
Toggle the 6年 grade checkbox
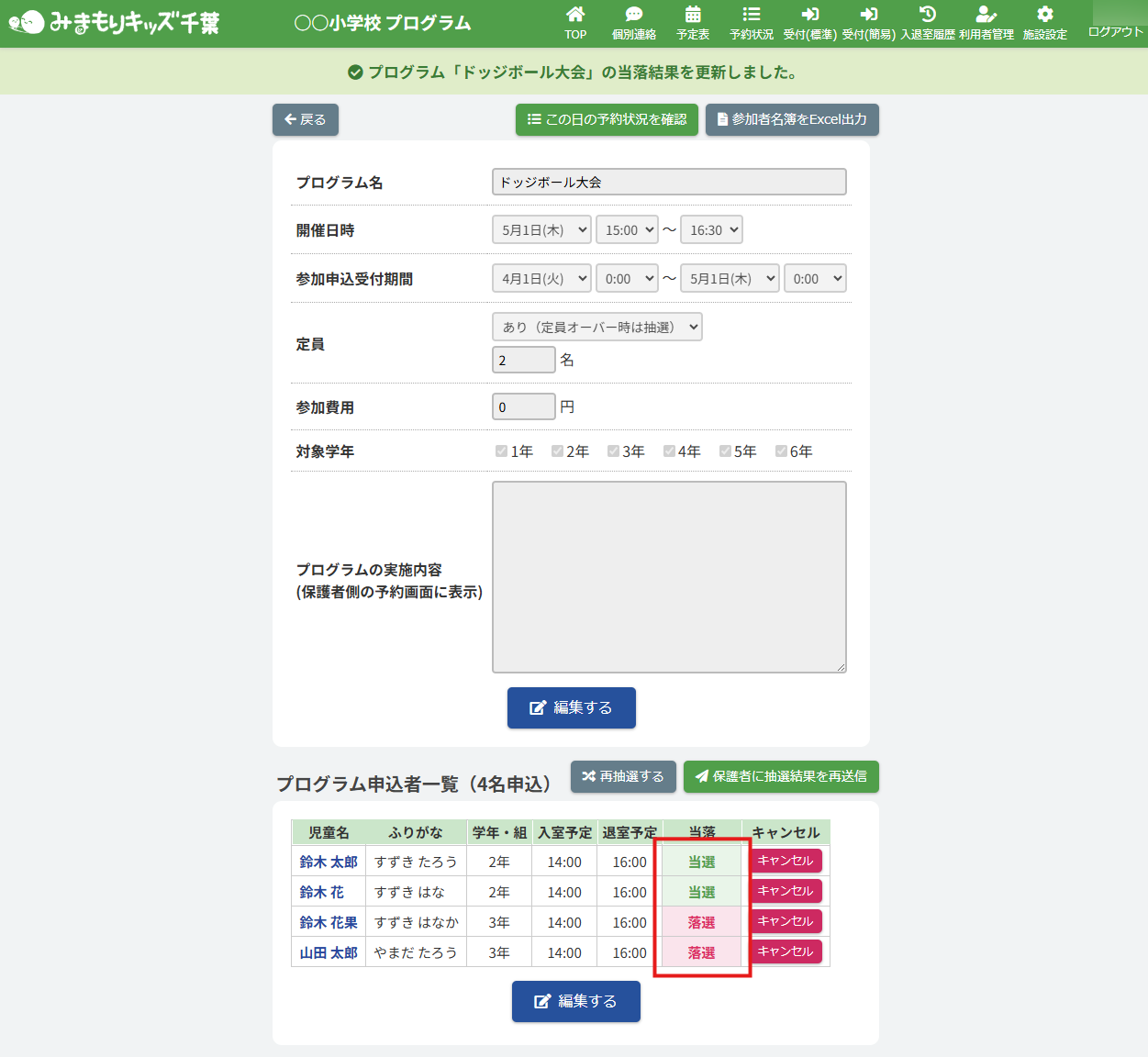781,451
